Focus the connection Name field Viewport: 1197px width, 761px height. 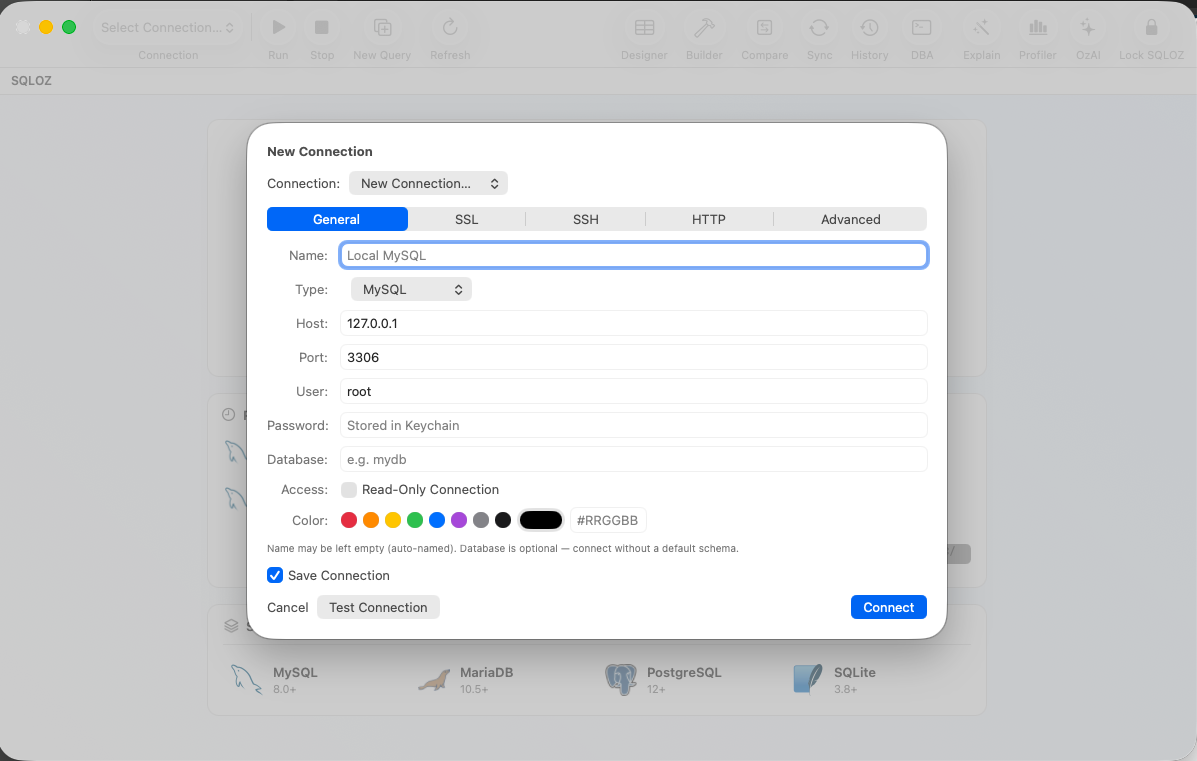coord(634,256)
